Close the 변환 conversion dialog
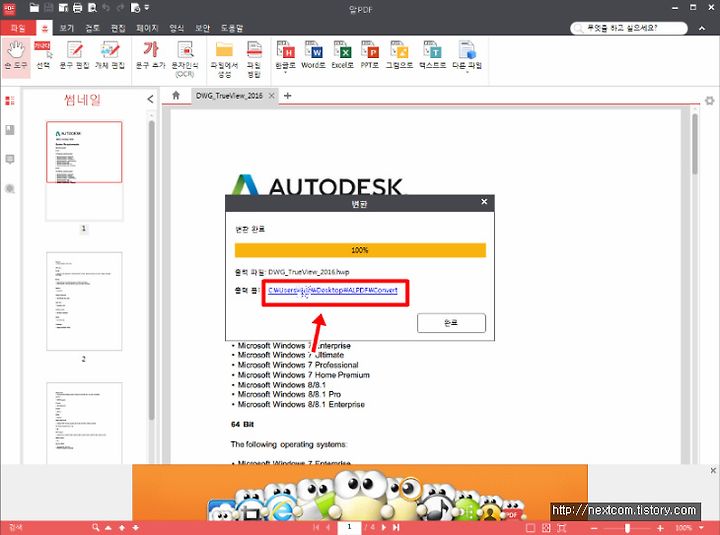 tap(484, 202)
